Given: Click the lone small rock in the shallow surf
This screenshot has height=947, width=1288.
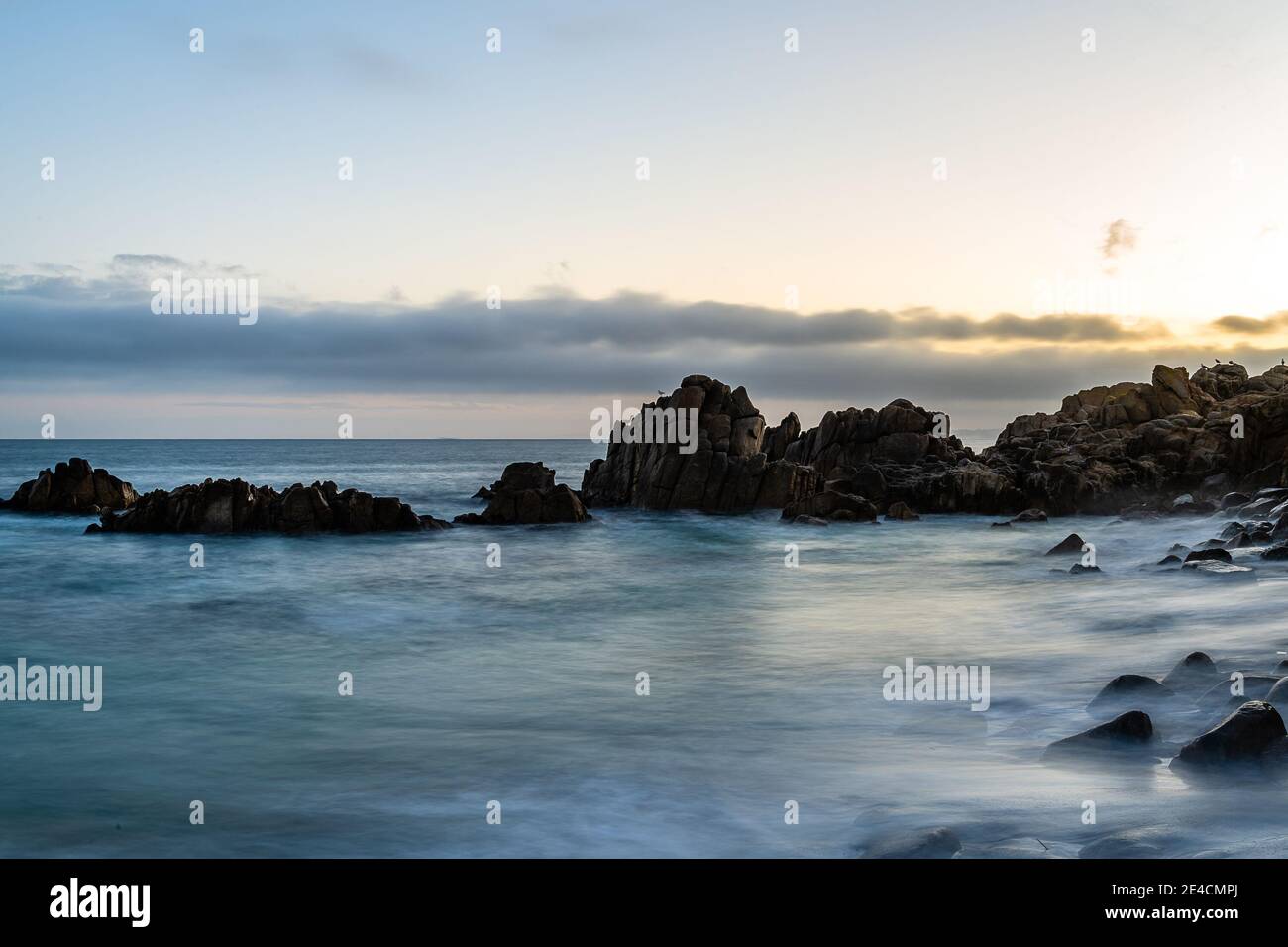Looking at the screenshot, I should (1066, 544).
